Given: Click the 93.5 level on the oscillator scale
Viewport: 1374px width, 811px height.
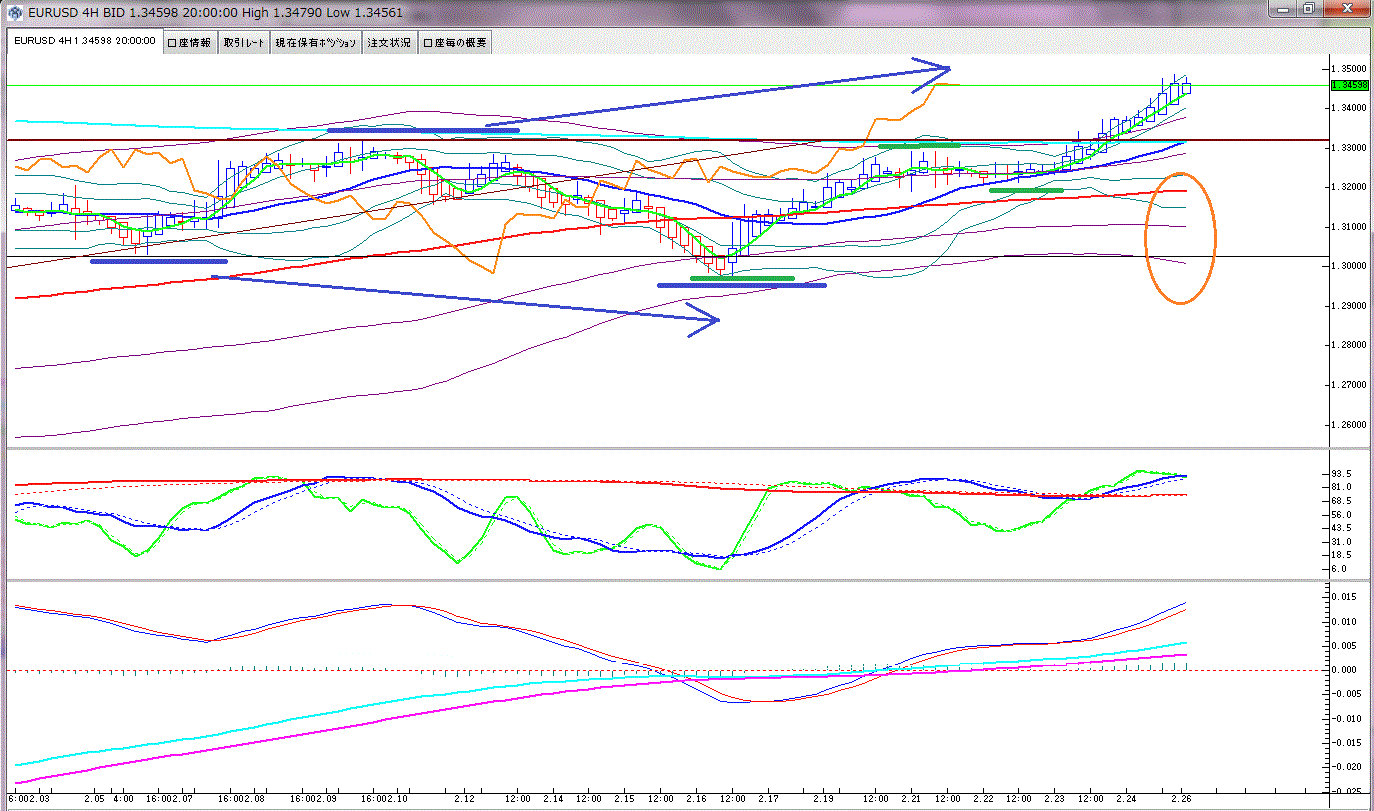Looking at the screenshot, I should click(x=1342, y=474).
